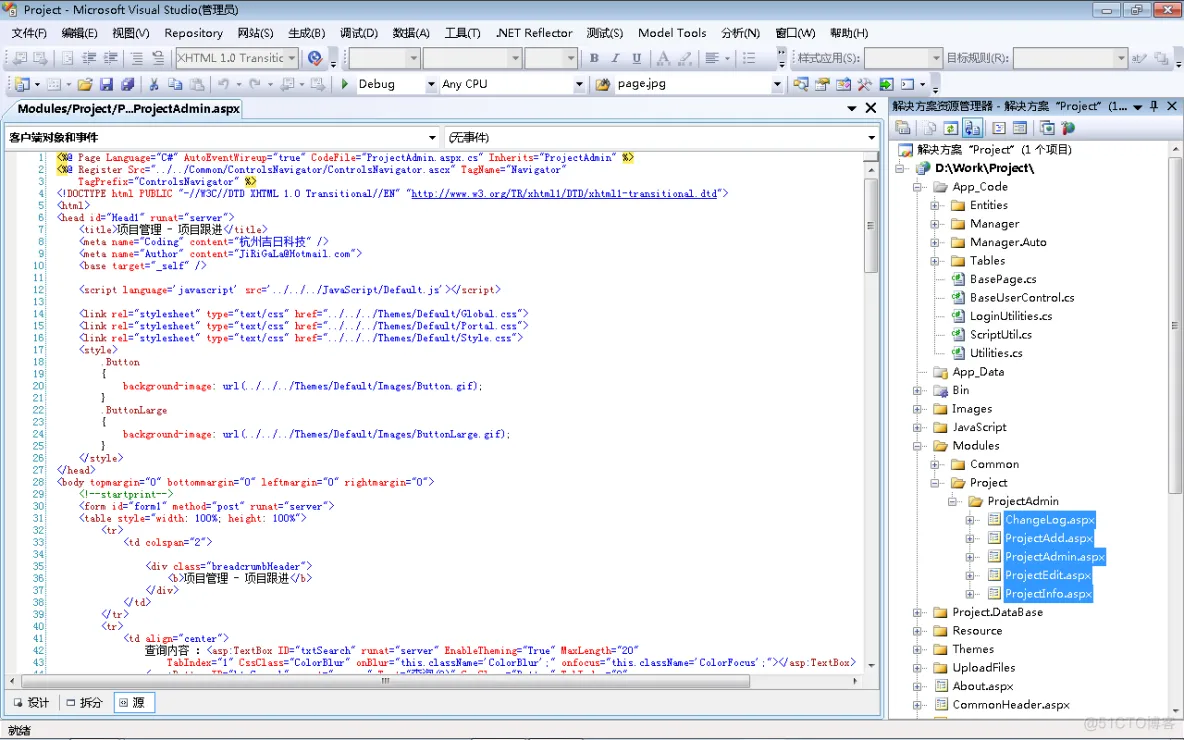Refresh Solution Explorer with green arrows icon
This screenshot has height=740, width=1184.
pos(951,128)
